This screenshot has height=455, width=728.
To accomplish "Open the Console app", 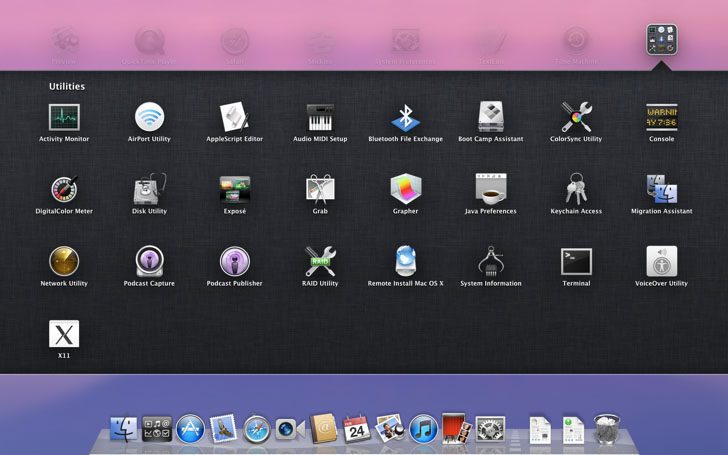I will click(x=662, y=117).
